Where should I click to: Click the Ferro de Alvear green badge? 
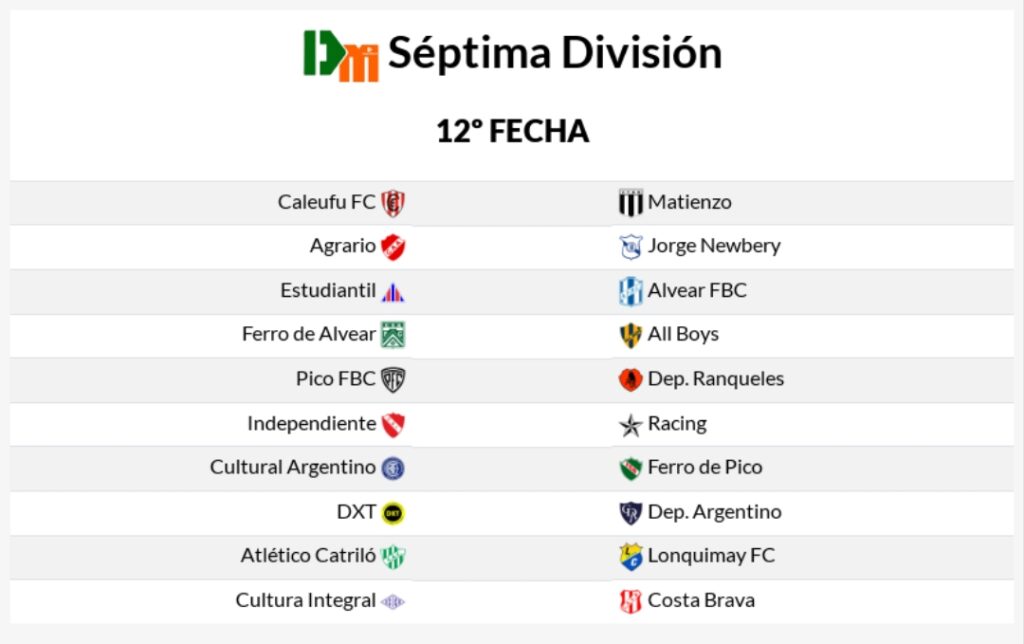[x=393, y=335]
